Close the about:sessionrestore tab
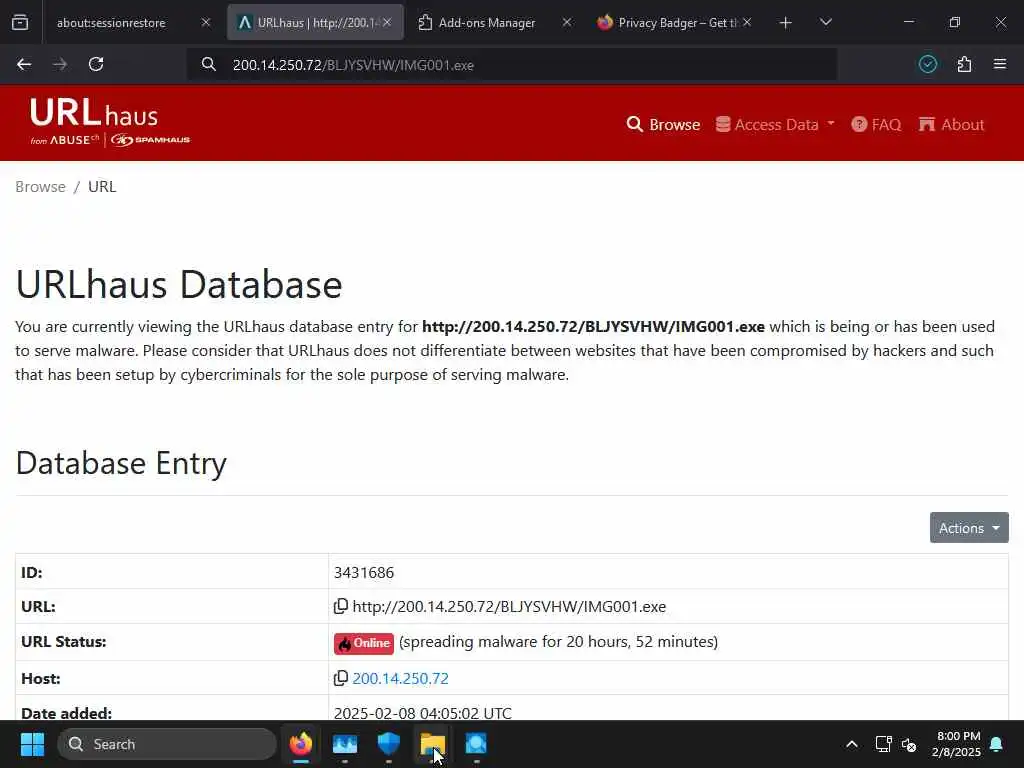 pos(206,22)
